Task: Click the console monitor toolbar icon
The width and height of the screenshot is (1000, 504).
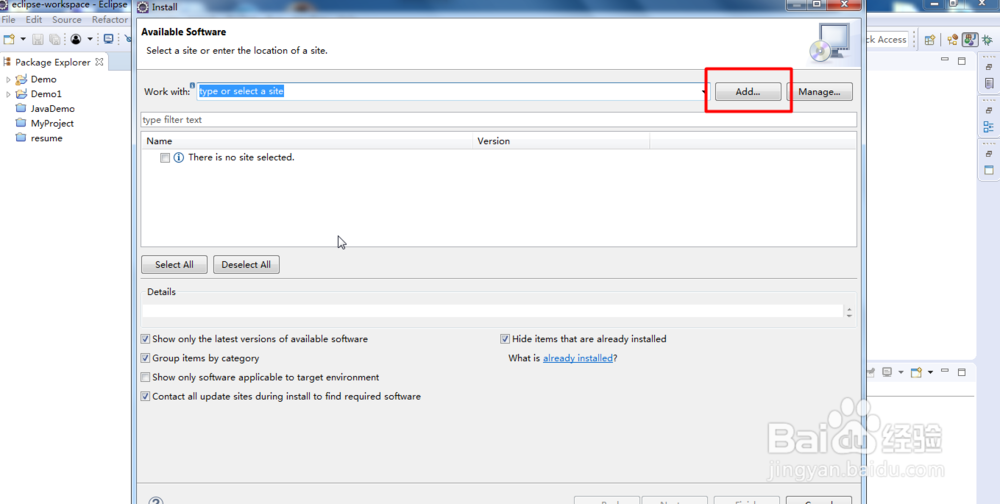Action: (x=108, y=39)
